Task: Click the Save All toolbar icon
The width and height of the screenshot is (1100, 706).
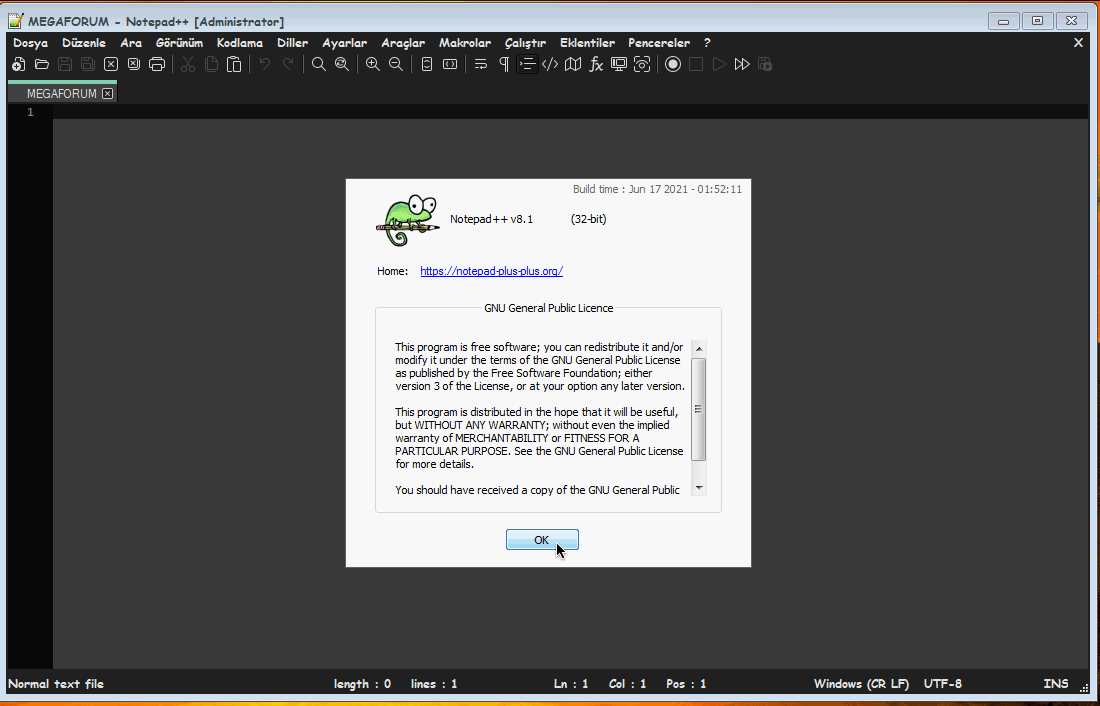Action: [88, 65]
